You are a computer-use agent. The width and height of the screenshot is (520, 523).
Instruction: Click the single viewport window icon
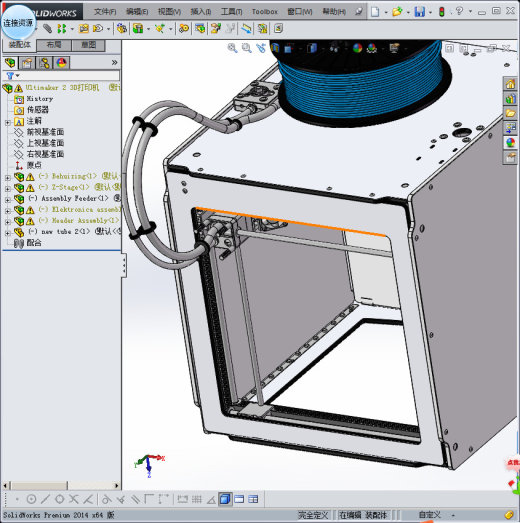(x=239, y=499)
